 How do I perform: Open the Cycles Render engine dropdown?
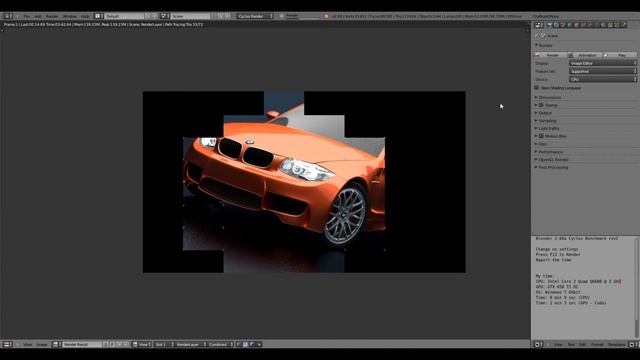[255, 16]
